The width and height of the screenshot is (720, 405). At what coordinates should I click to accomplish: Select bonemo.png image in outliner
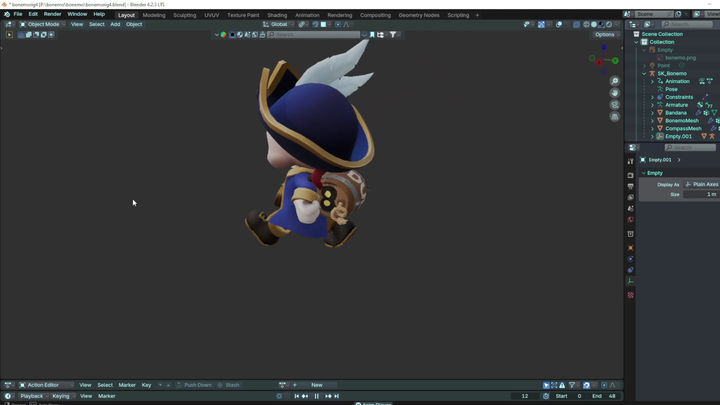pyautogui.click(x=680, y=58)
